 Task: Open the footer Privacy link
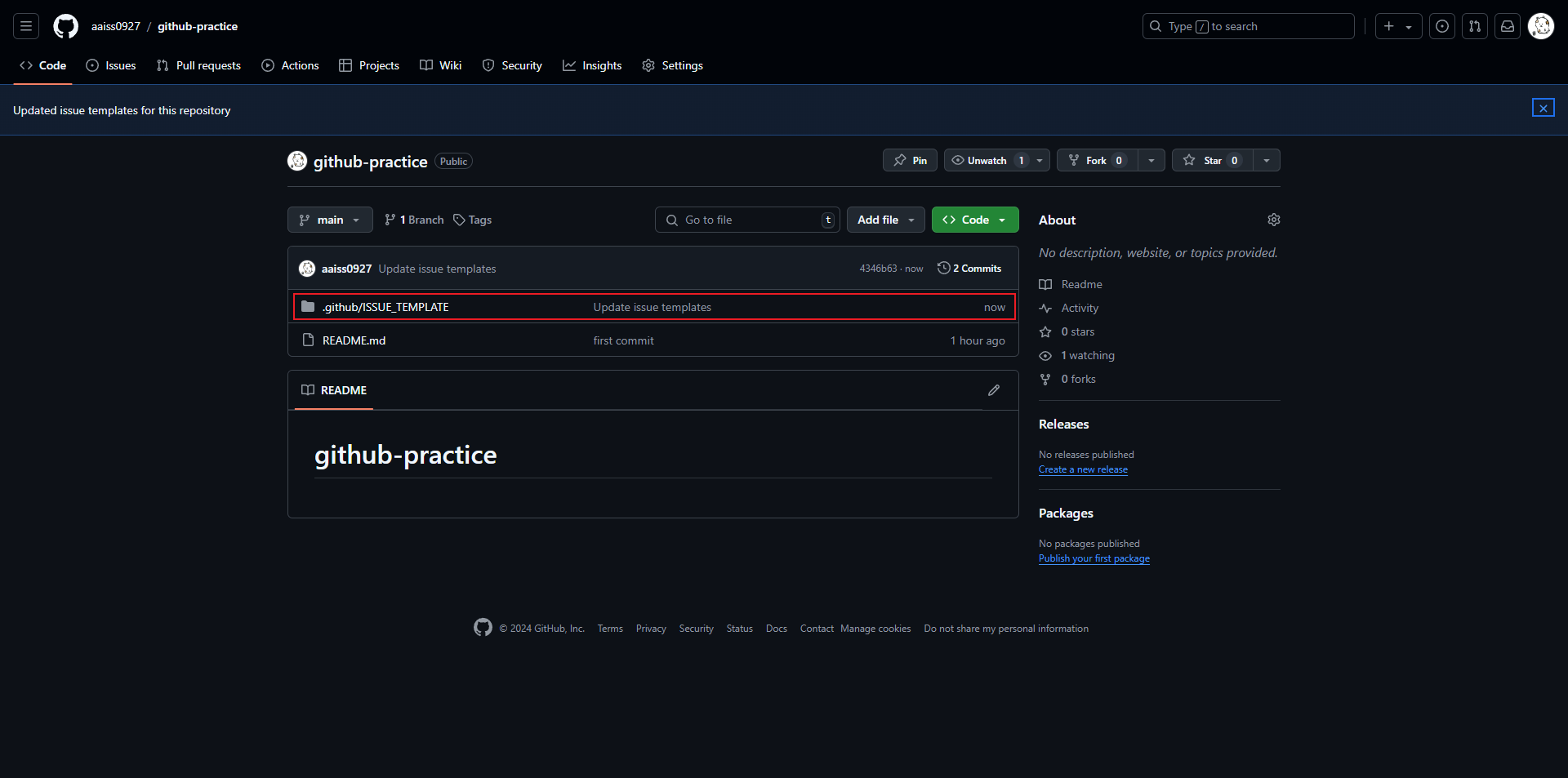point(651,629)
